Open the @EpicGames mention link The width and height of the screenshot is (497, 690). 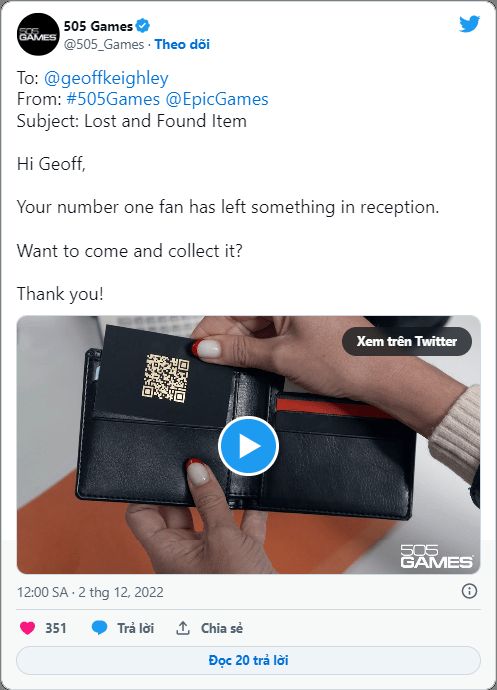click(x=217, y=99)
